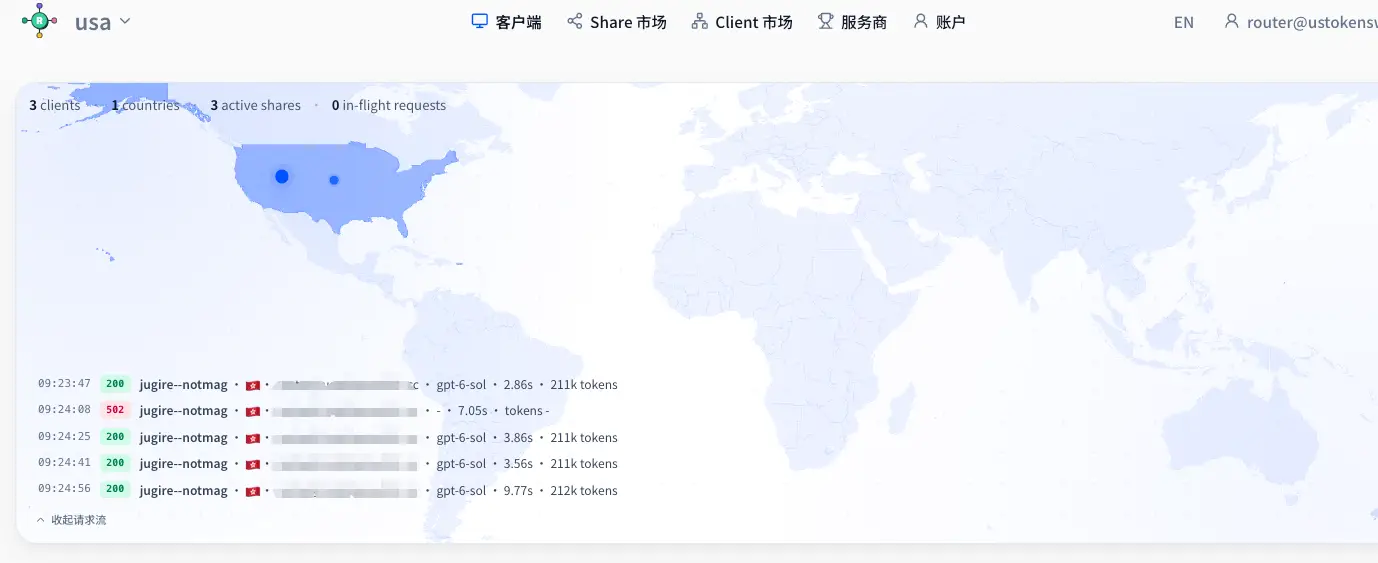This screenshot has width=1378, height=563.
Task: Click the "0 in-flight requests" stat
Action: (389, 105)
